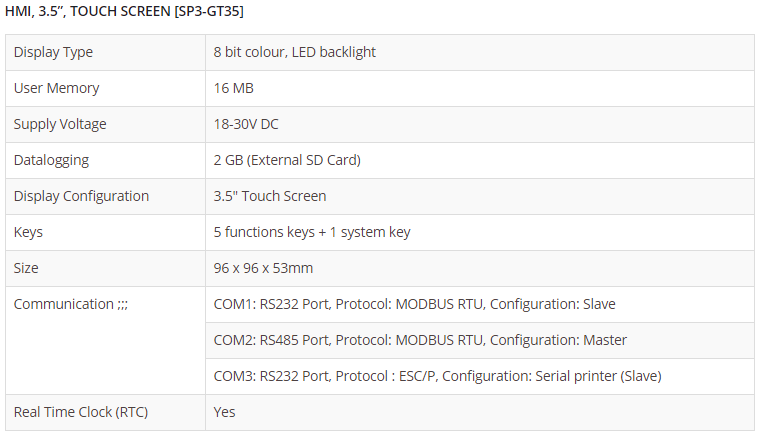Select the "8 bit colour, LED backlight" value
Screen dimensions: 759x436
(x=294, y=52)
